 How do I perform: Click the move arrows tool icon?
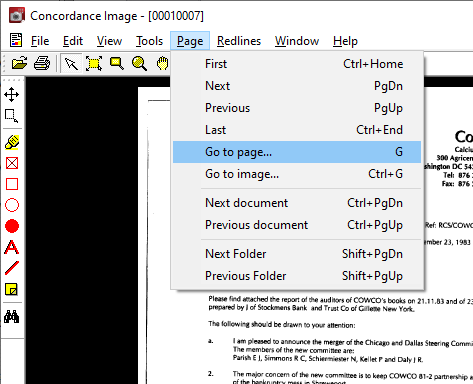12,95
